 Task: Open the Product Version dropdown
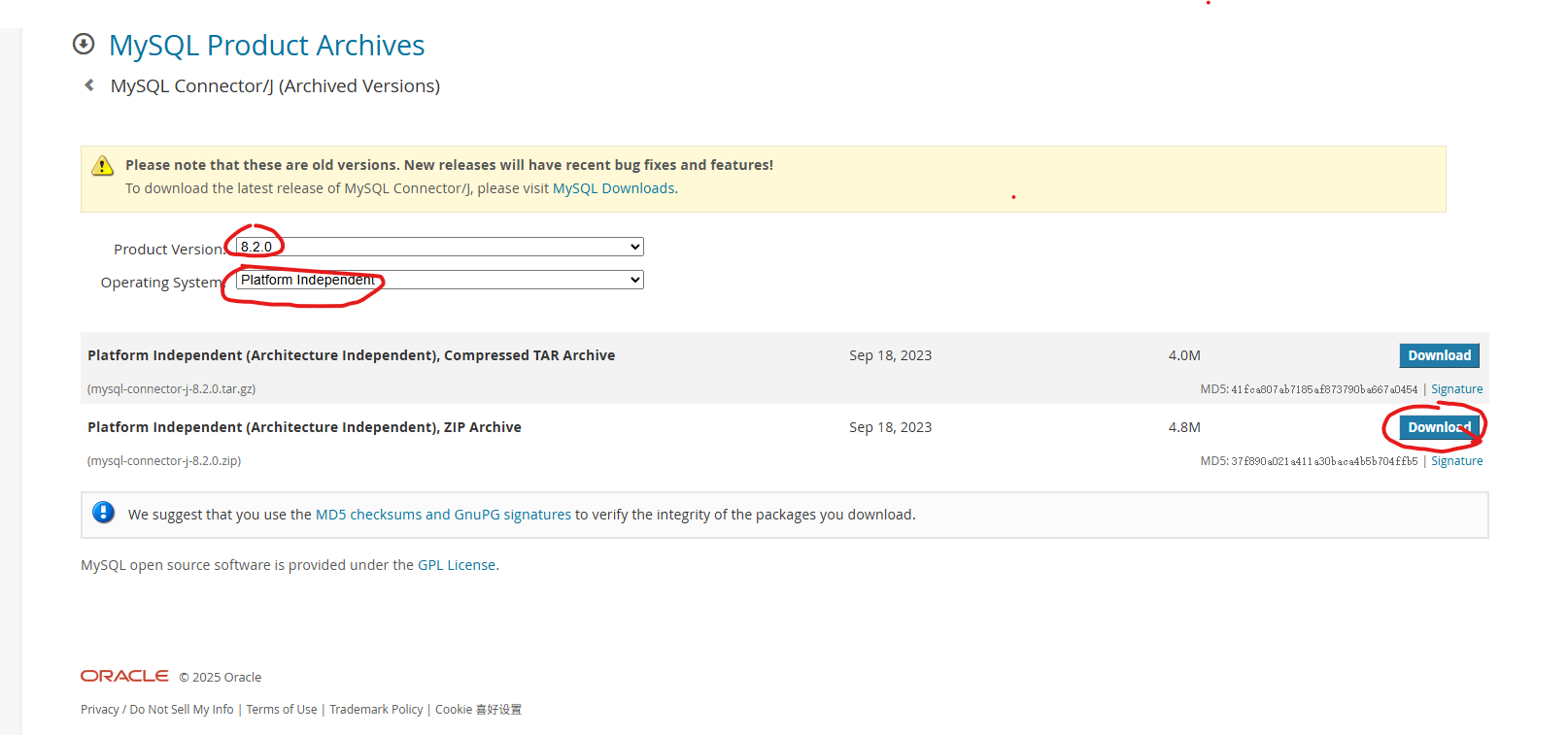click(439, 247)
